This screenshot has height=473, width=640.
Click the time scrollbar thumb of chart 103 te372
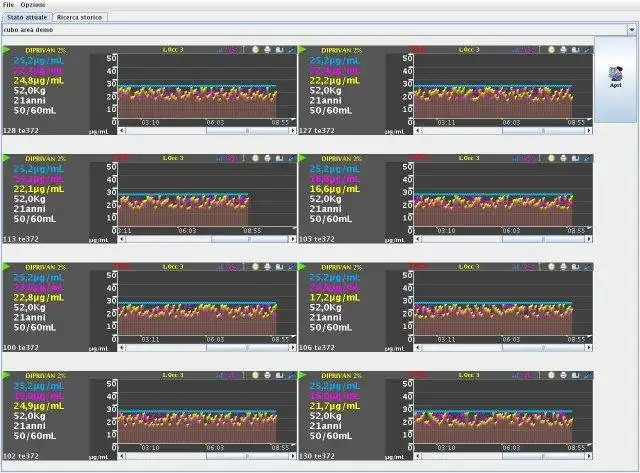pos(543,239)
